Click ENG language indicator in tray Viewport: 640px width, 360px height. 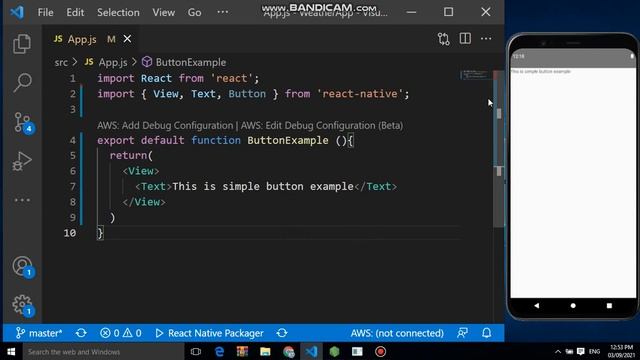click(594, 351)
